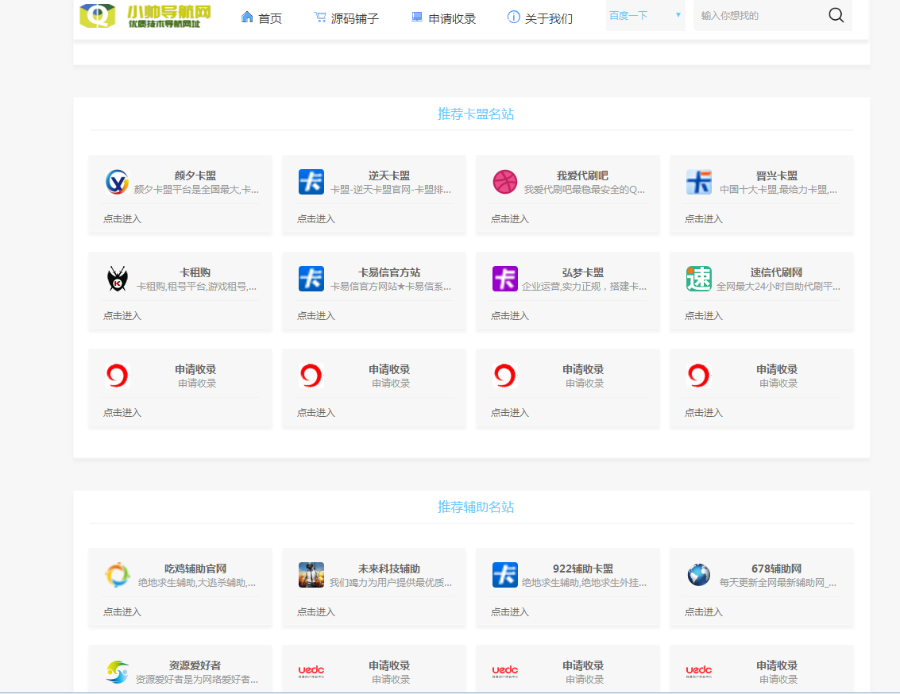Click 点击进入 under 晋兴卡盟
Image resolution: width=900 pixels, height=694 pixels.
point(703,219)
